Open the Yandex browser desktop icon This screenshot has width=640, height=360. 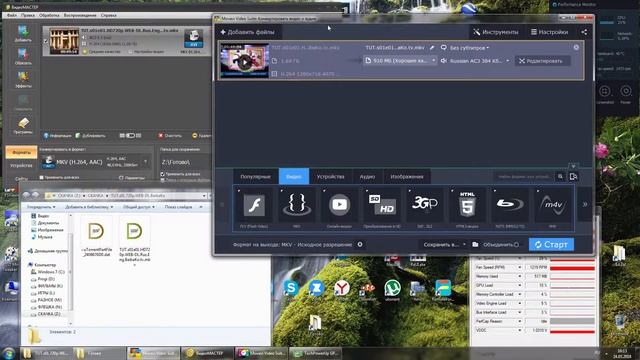342,288
